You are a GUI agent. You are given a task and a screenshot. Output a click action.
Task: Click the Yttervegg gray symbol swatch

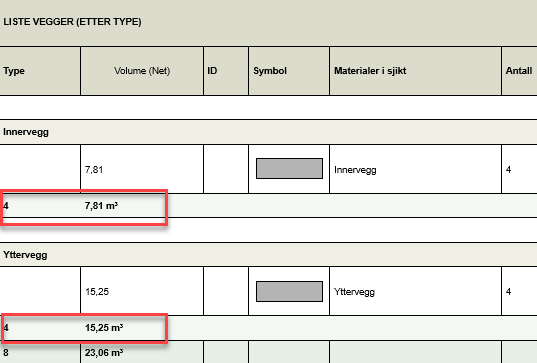click(289, 291)
